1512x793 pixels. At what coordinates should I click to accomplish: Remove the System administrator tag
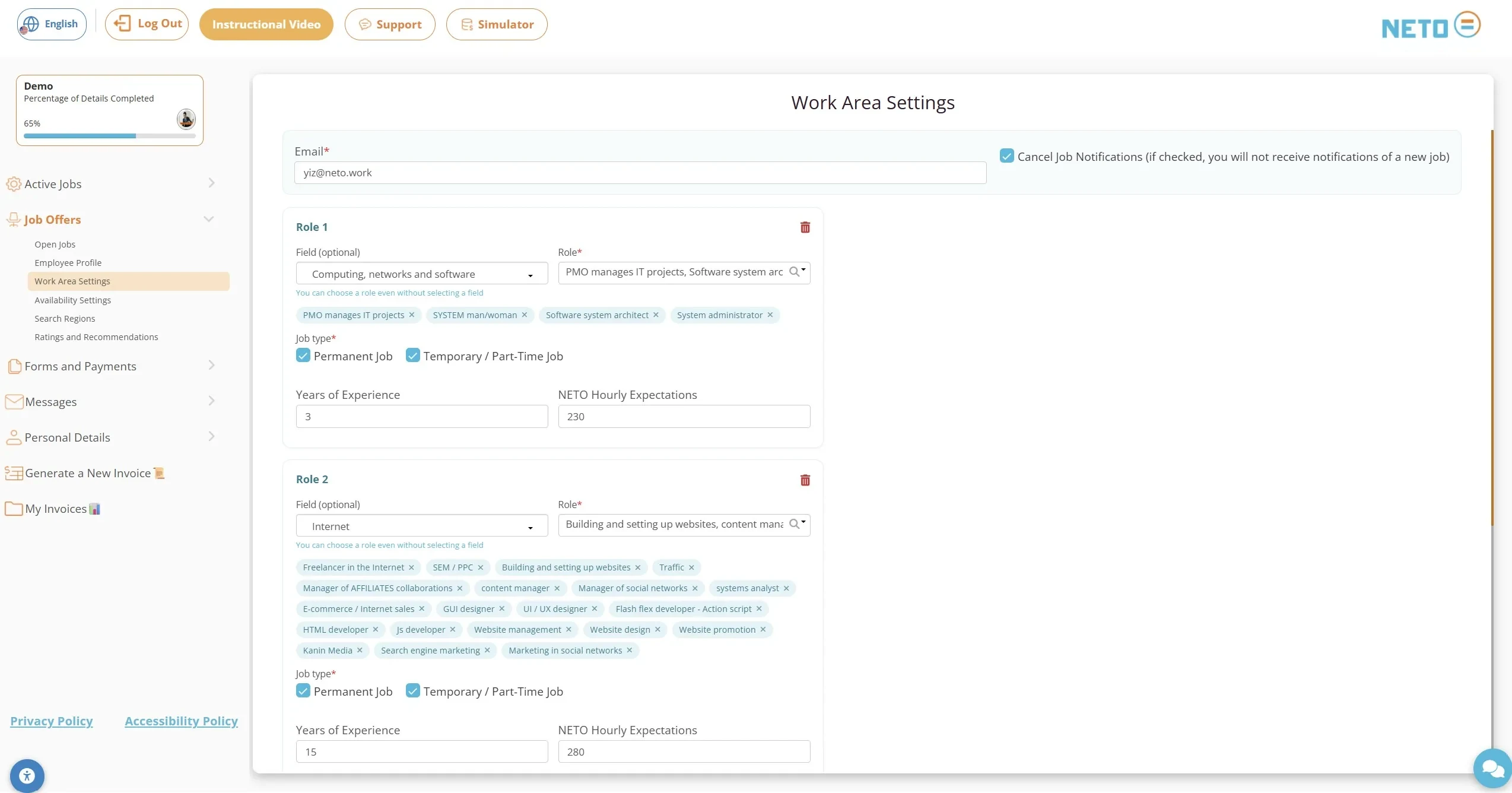pyautogui.click(x=770, y=315)
